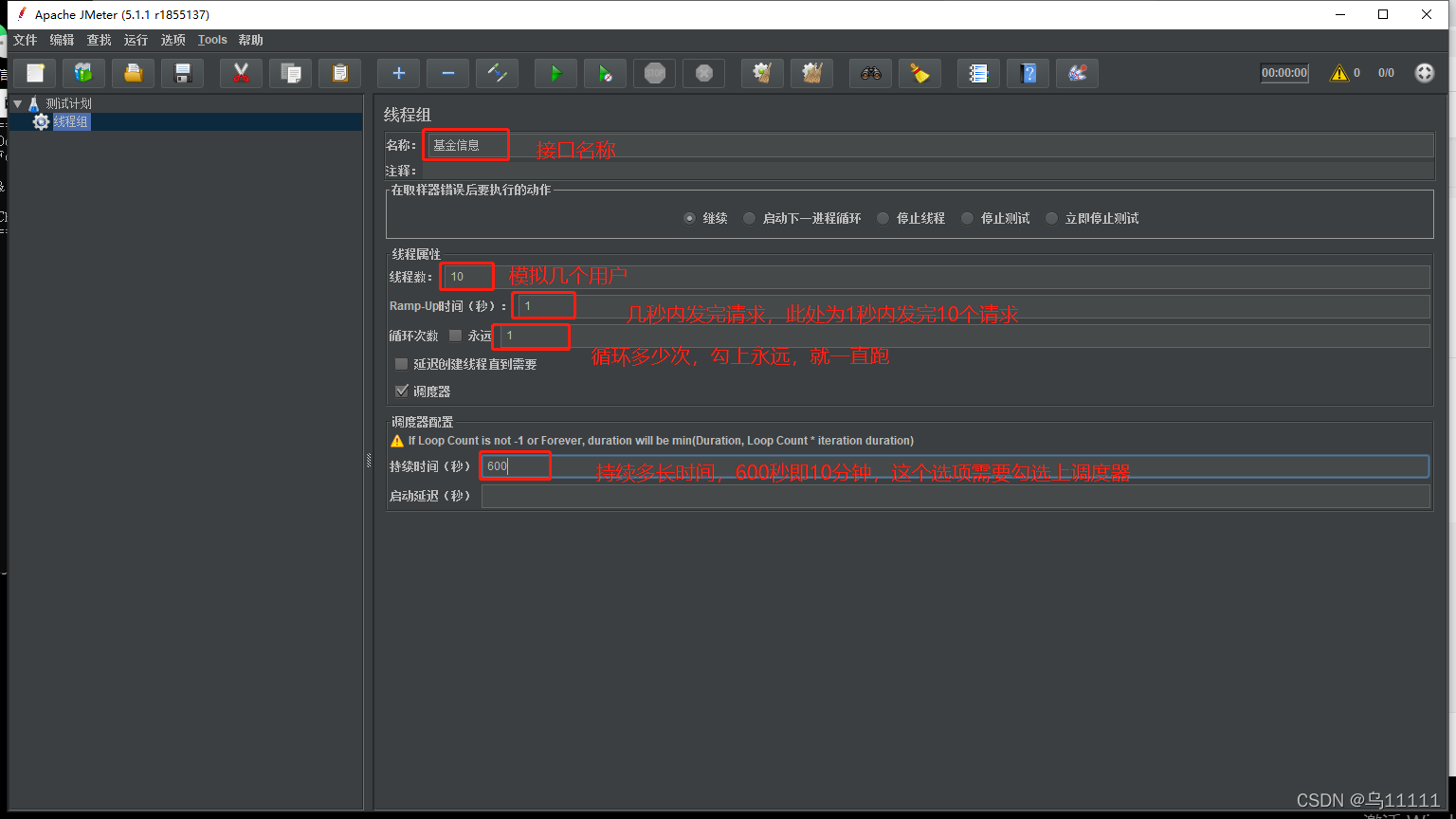1456x819 pixels.
Task: Click the 启动延迟 startup delay field
Action: (x=955, y=496)
